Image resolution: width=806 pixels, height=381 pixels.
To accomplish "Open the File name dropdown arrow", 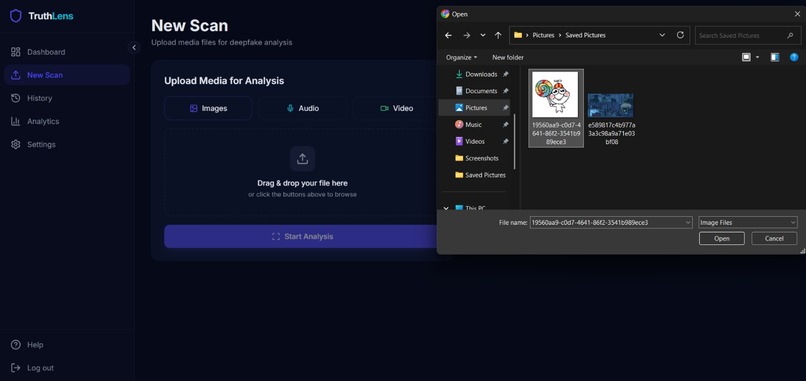I will [688, 223].
